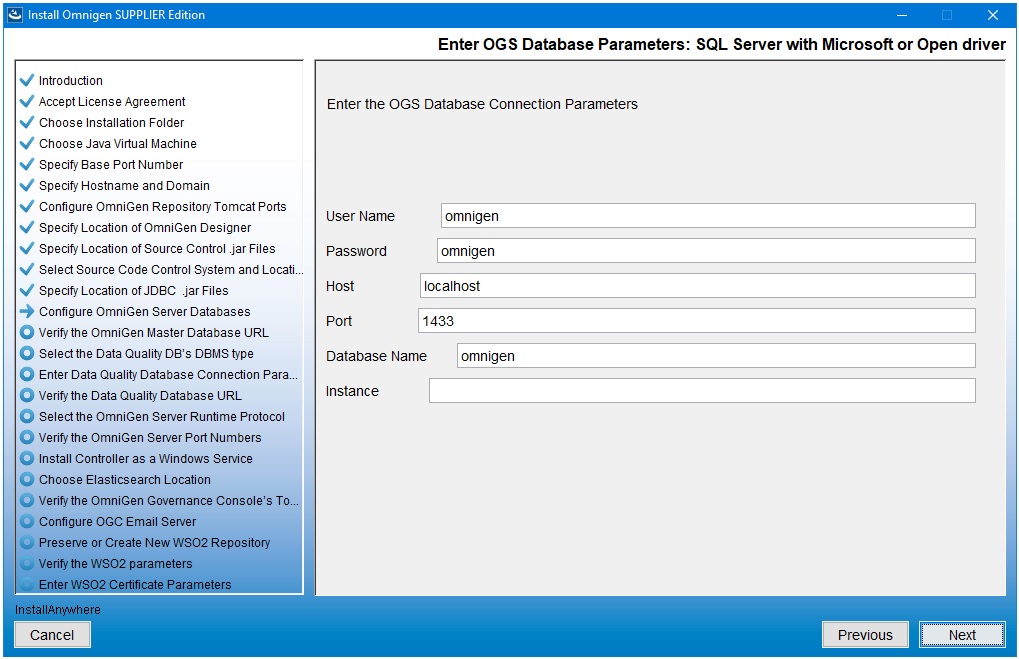The width and height of the screenshot is (1019, 659).
Task: Focus the User Name field
Action: click(x=708, y=216)
